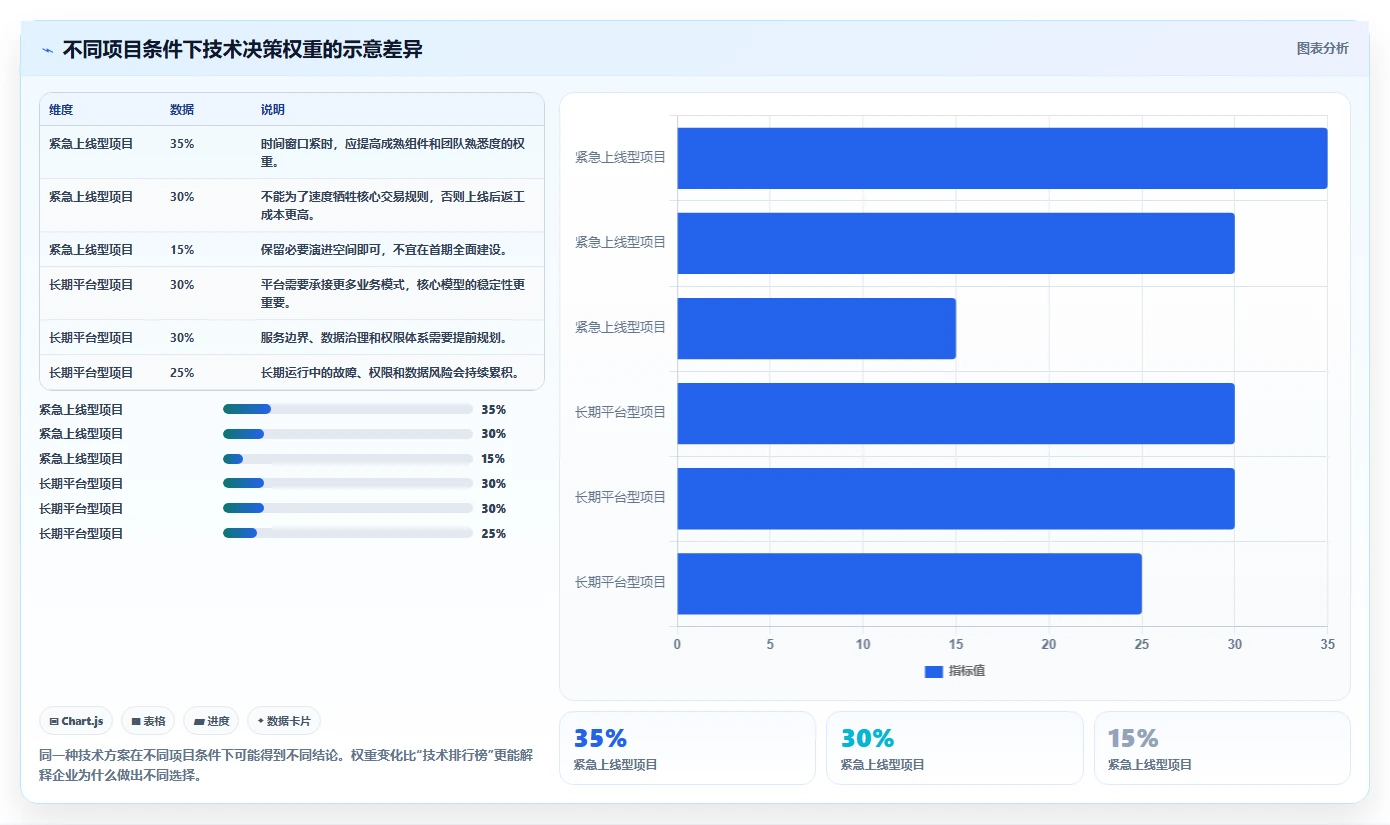
Task: Open the blue 35% data card
Action: 687,748
